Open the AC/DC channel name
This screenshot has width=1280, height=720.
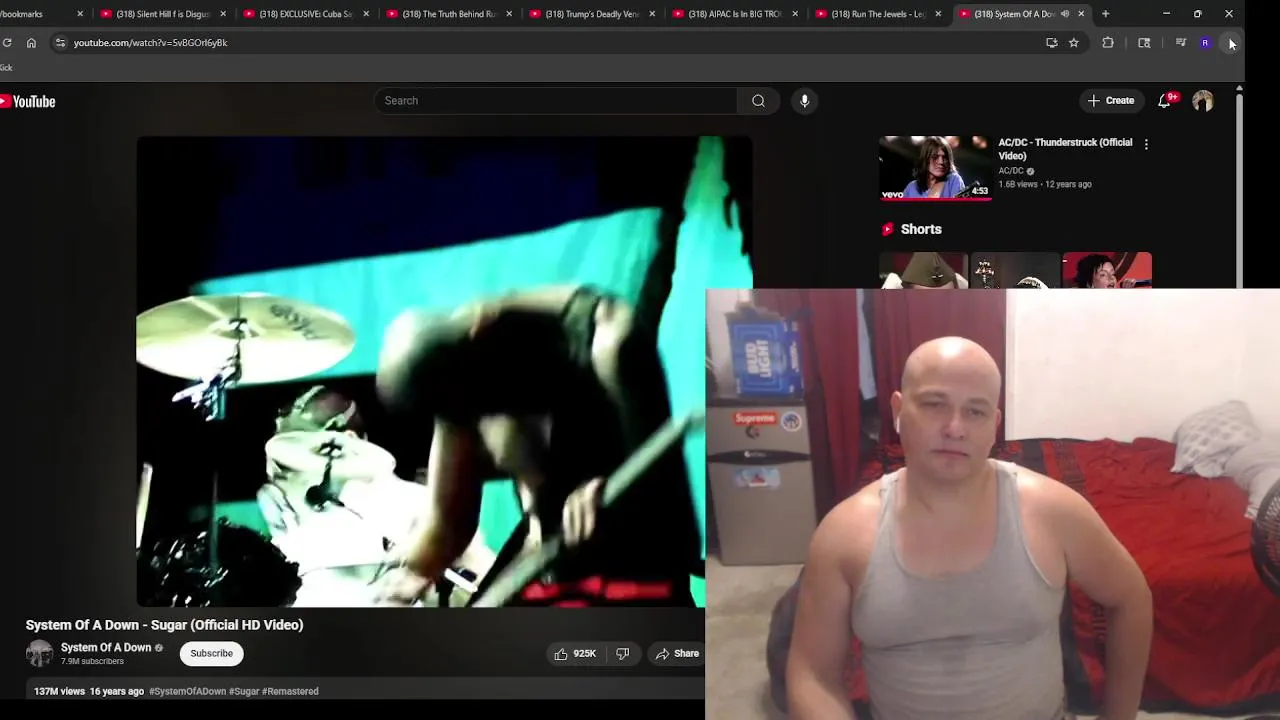coord(1011,171)
